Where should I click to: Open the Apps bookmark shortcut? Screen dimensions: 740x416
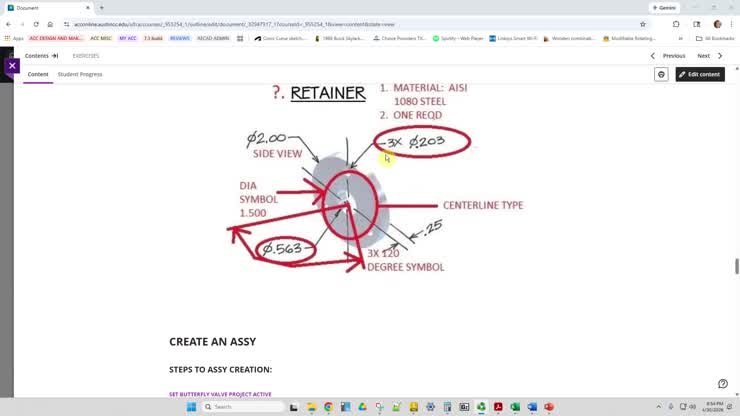pos(14,38)
